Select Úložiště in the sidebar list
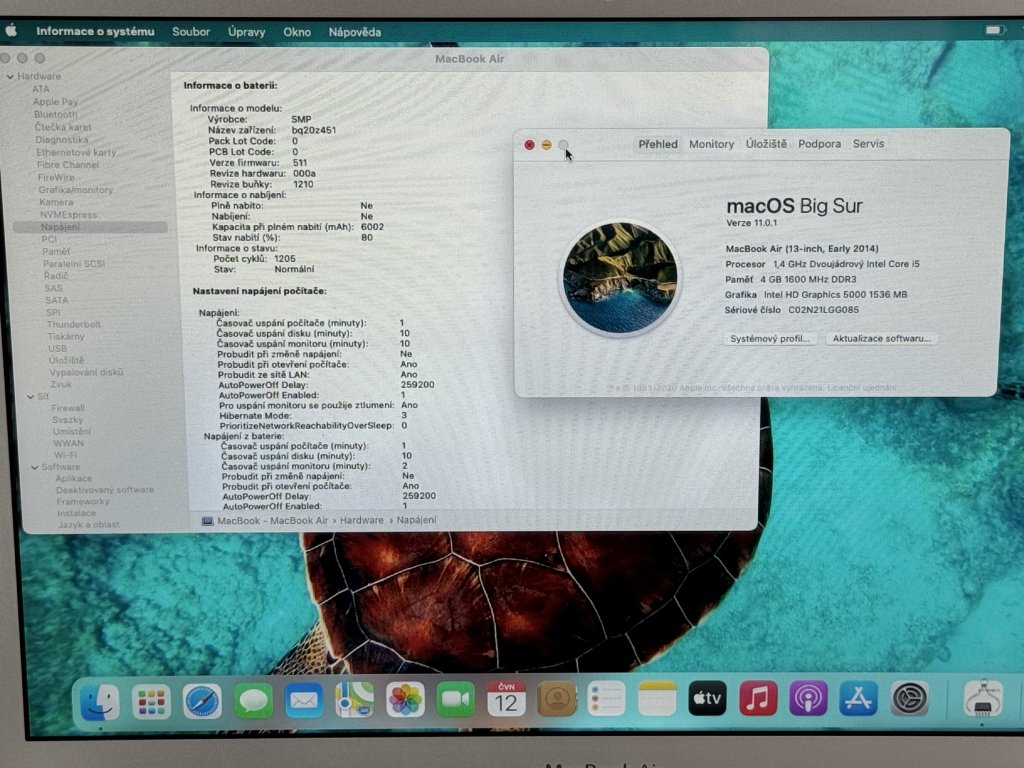Image resolution: width=1024 pixels, height=768 pixels. [65, 360]
